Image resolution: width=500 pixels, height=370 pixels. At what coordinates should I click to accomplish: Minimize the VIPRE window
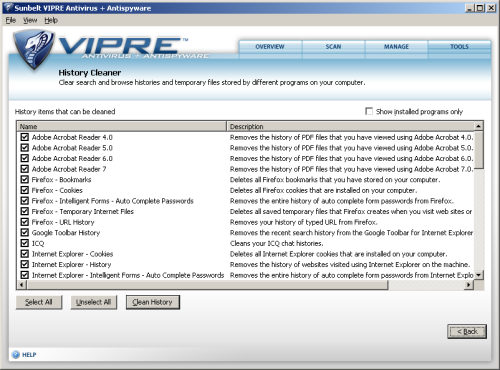pyautogui.click(x=470, y=8)
